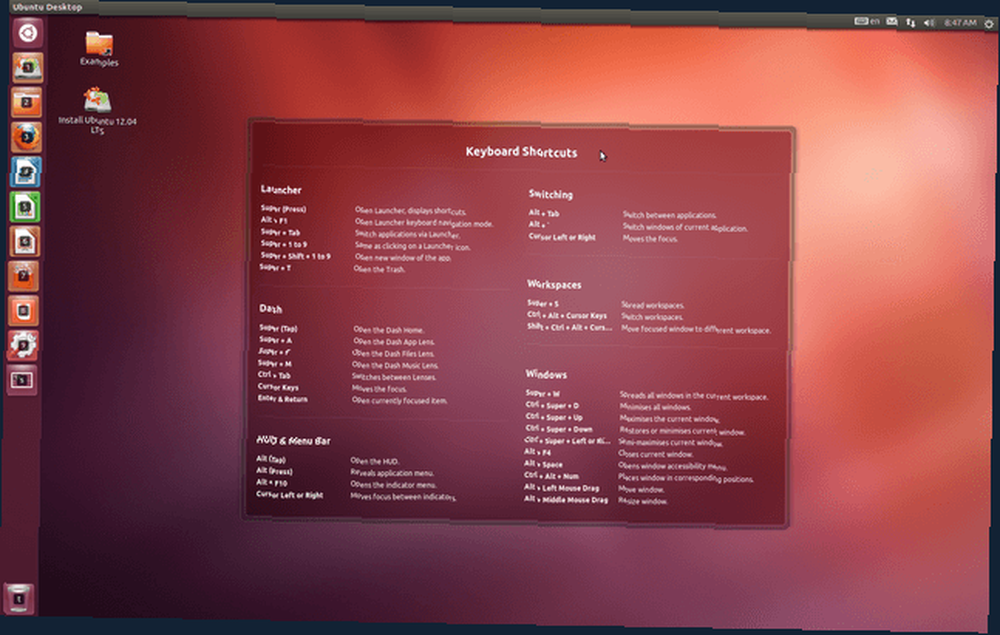Click 'Minimises all windows.' description
The image size is (1000, 635).
[656, 407]
